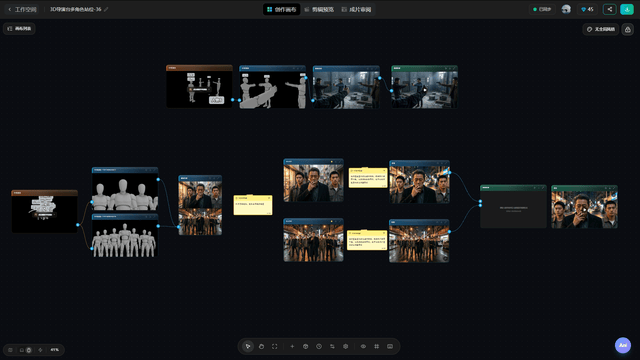Select the lower gang street image node

coord(313,240)
